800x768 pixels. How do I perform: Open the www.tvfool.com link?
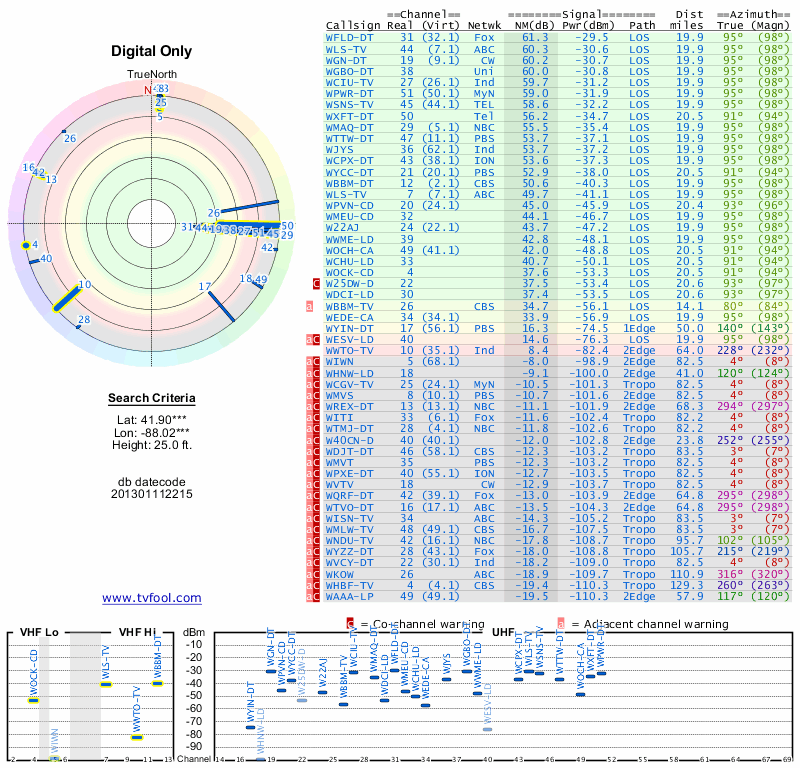pyautogui.click(x=152, y=598)
